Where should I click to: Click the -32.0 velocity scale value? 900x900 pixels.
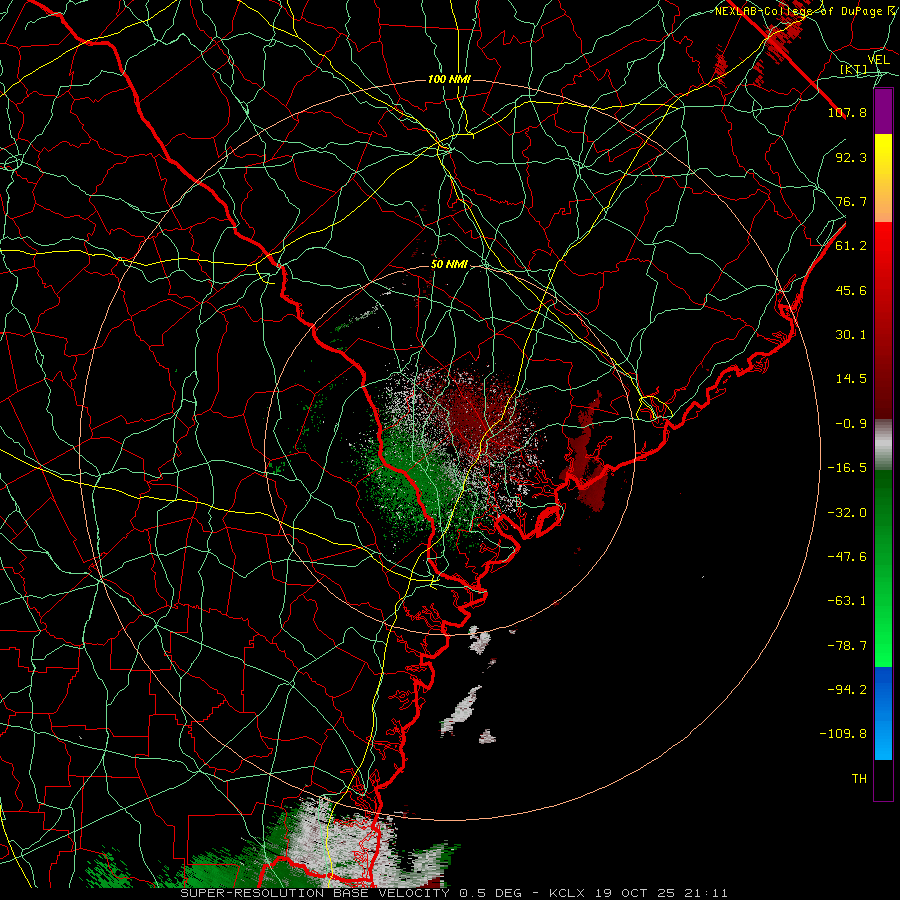847,513
